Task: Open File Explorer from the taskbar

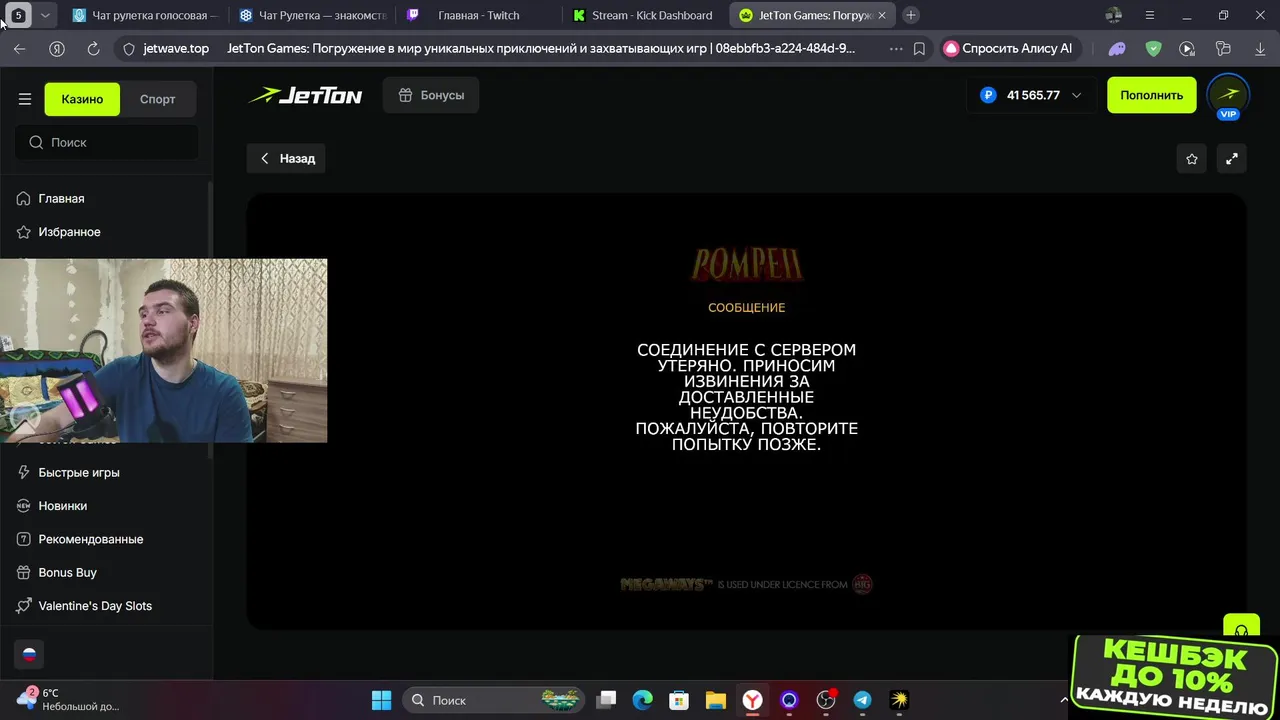Action: click(715, 700)
